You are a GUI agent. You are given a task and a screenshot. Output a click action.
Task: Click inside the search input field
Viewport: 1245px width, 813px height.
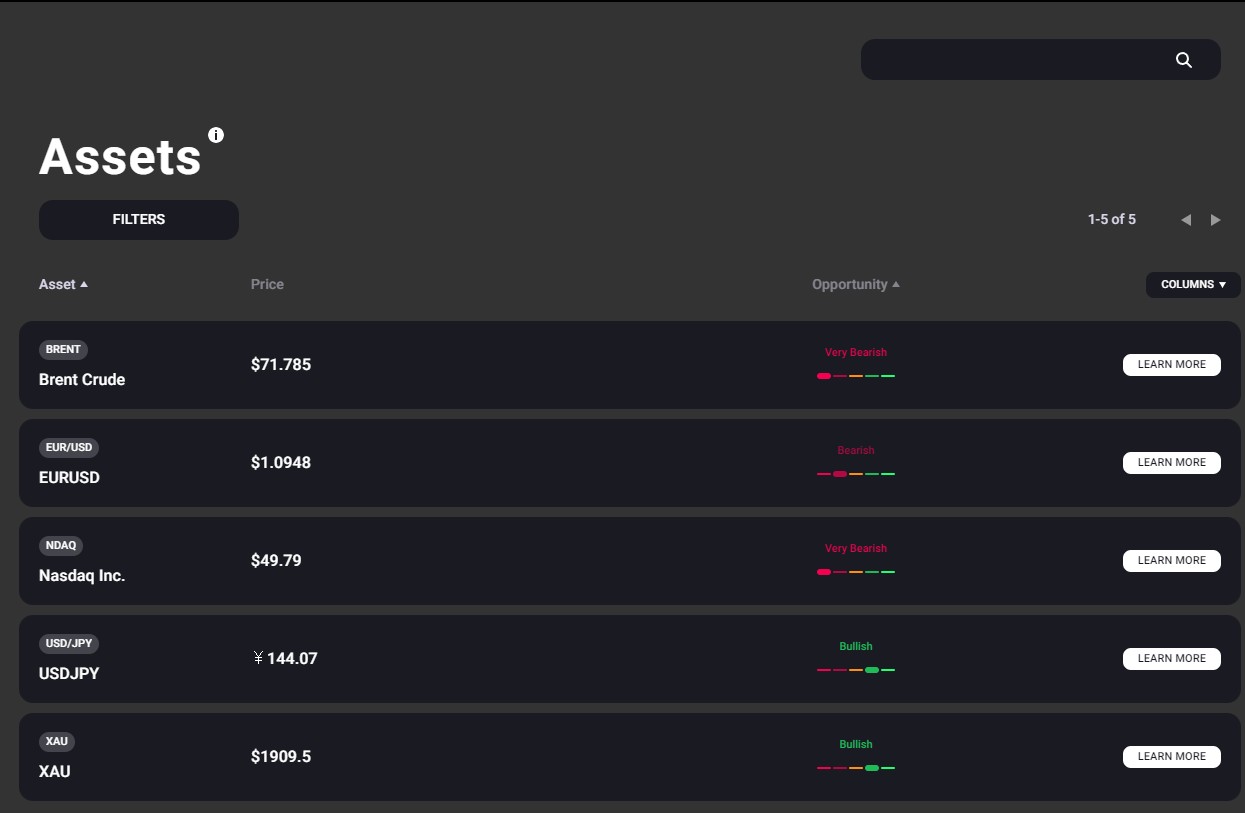click(x=1010, y=60)
